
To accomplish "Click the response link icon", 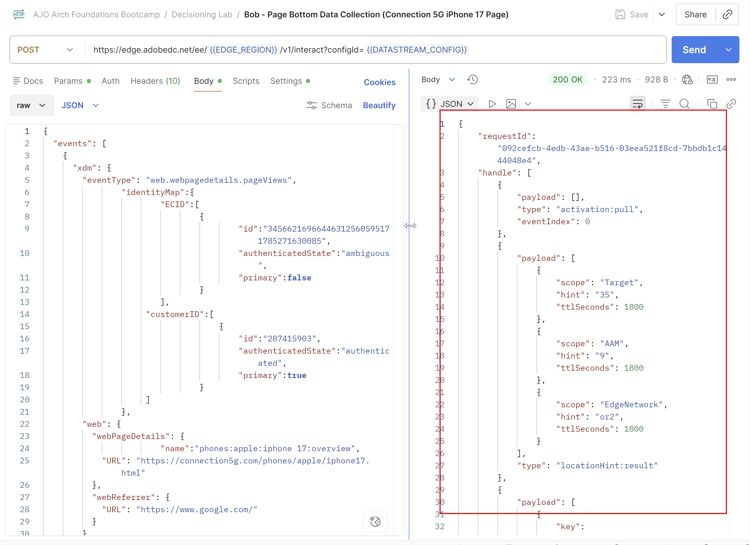I will pos(731,104).
